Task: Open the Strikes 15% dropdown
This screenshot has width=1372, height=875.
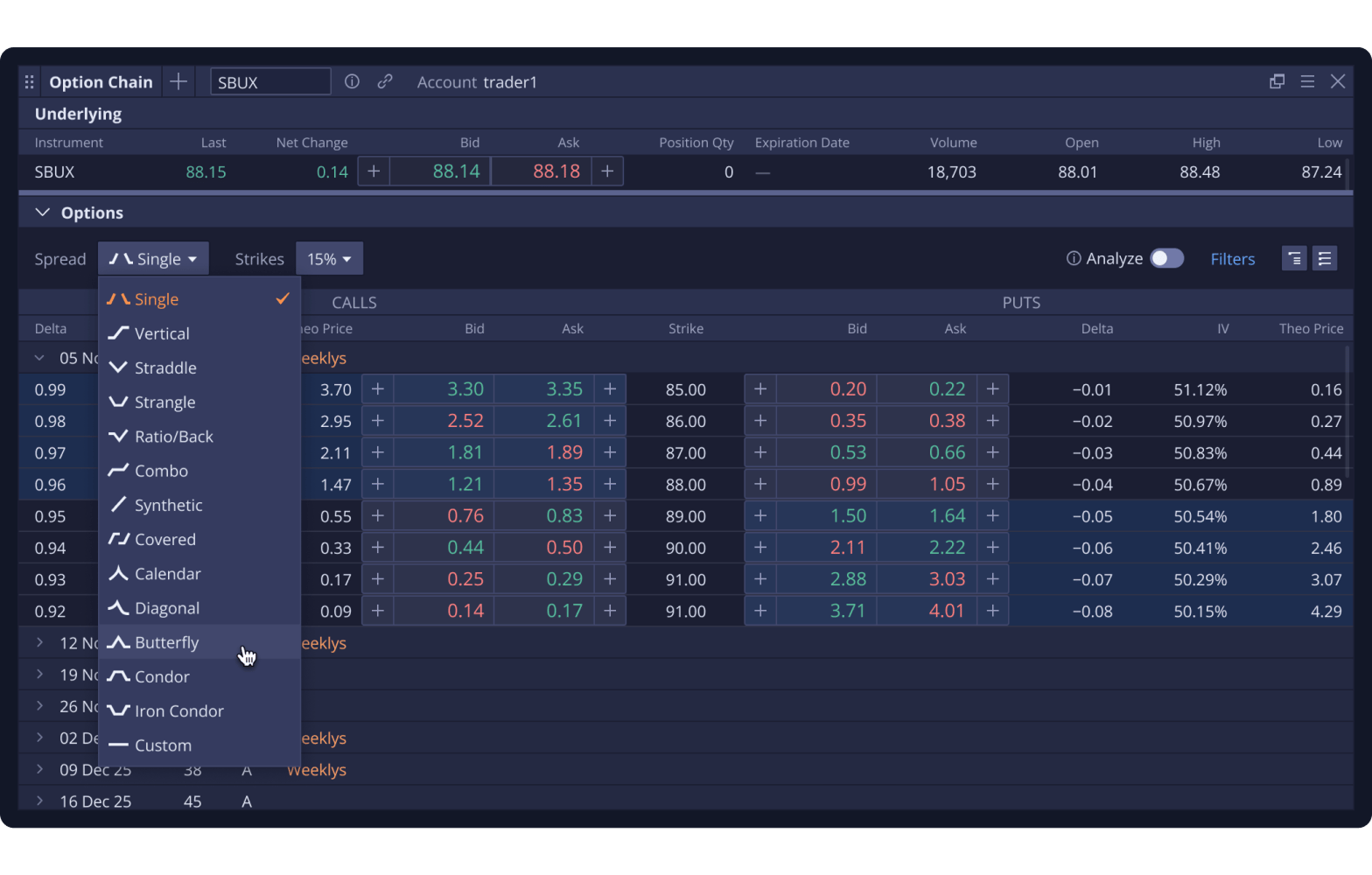Action: 329,259
